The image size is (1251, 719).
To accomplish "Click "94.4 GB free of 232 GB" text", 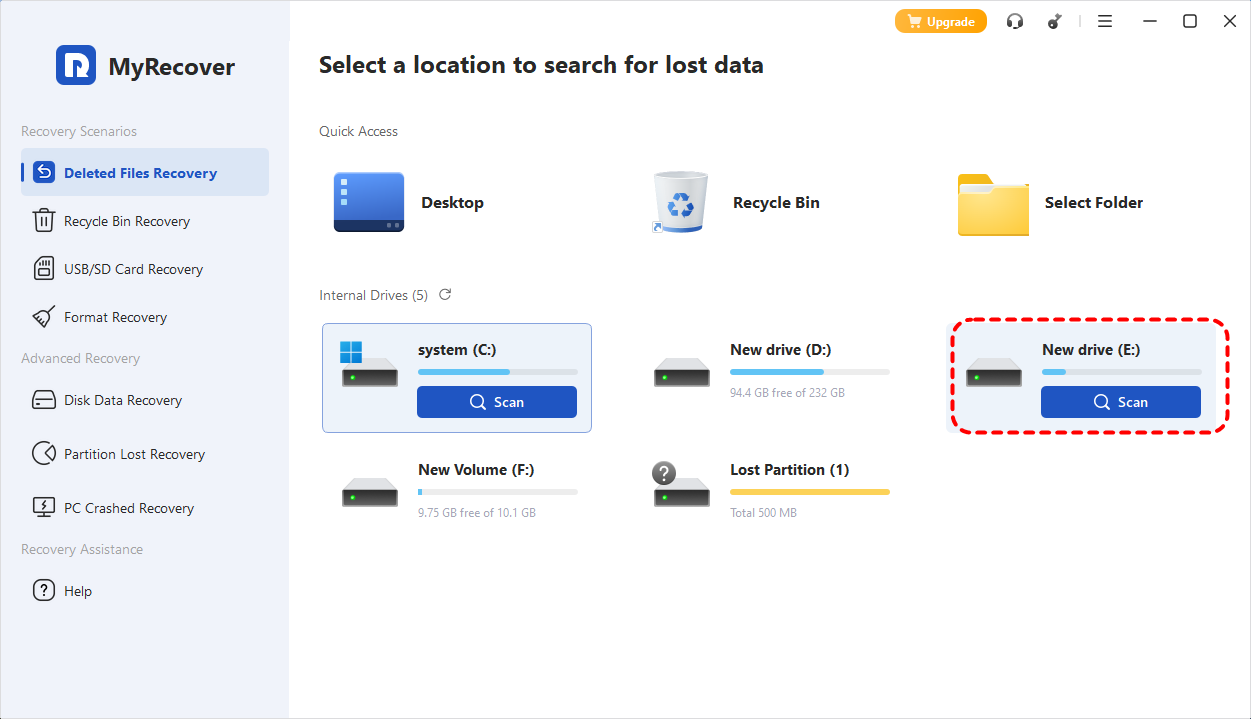I will (x=787, y=393).
